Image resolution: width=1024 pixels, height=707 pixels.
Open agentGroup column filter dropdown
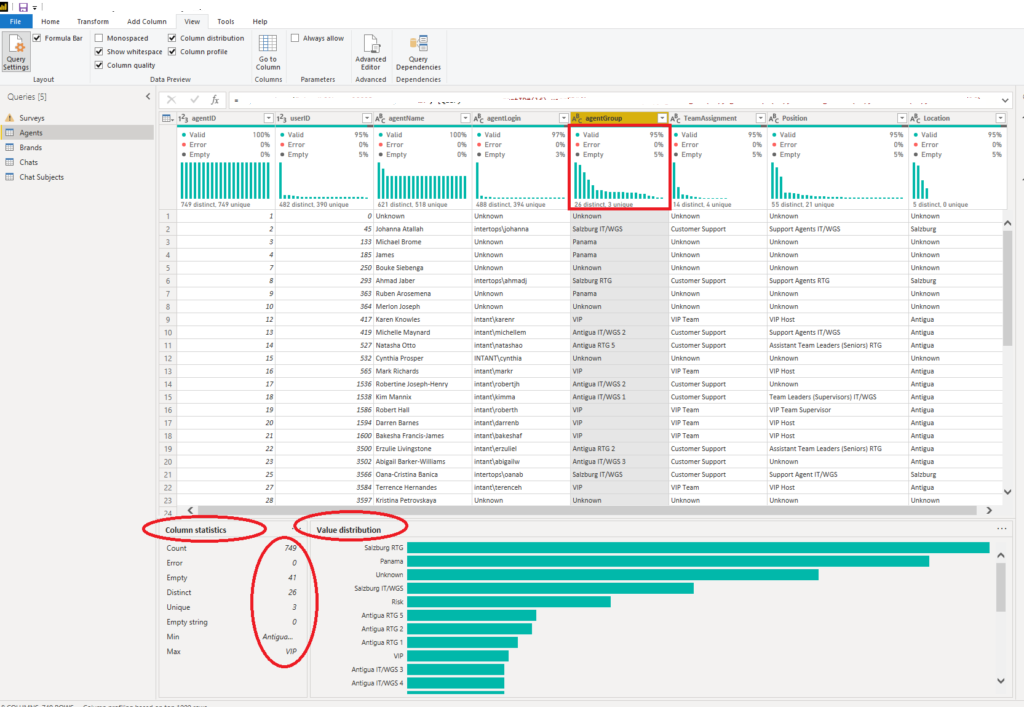[x=662, y=118]
